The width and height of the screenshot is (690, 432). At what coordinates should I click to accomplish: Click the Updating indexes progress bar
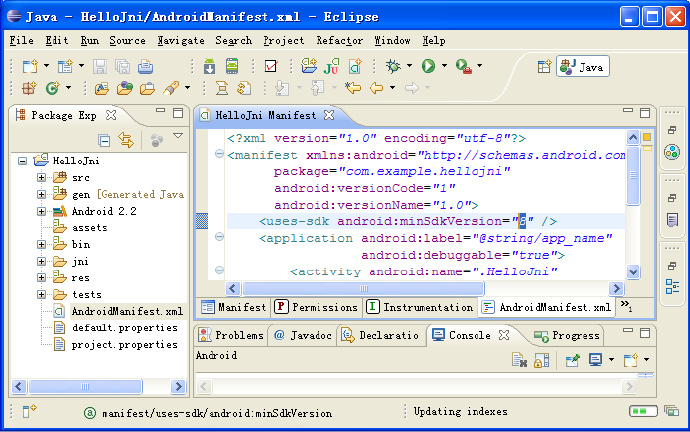pos(643,411)
